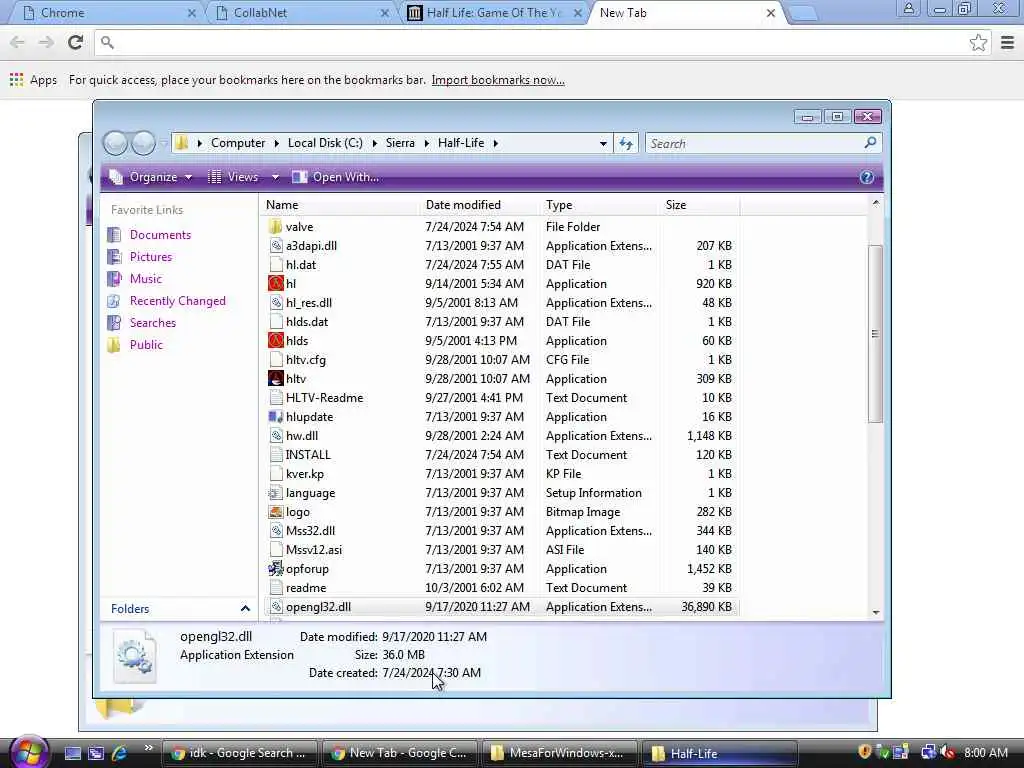This screenshot has width=1024, height=768.
Task: Sort by Type column header
Action: pyautogui.click(x=600, y=204)
